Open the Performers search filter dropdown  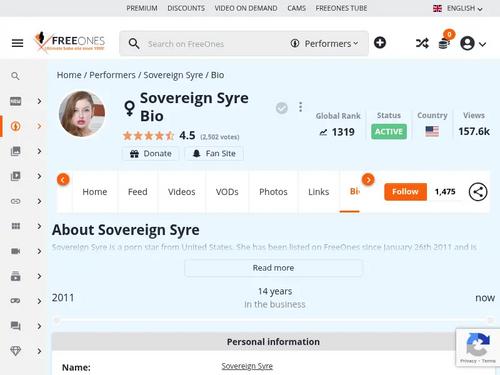pyautogui.click(x=324, y=44)
